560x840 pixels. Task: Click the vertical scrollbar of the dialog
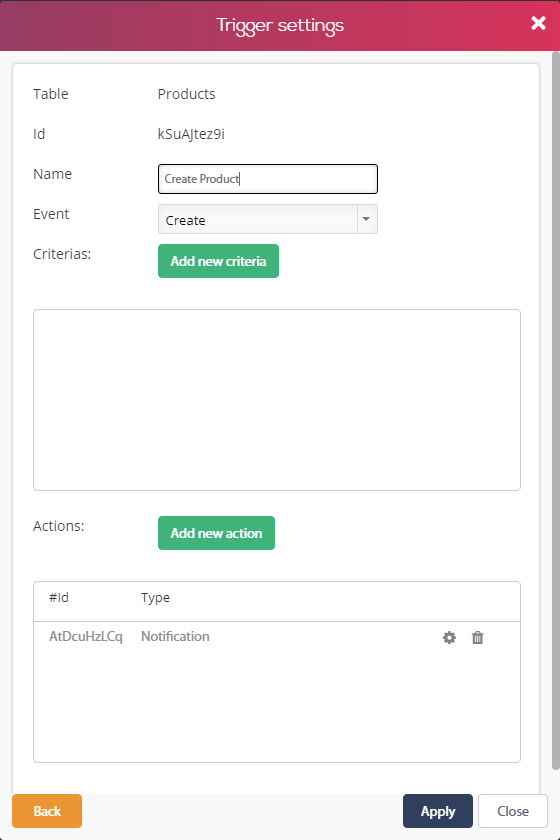pos(556,410)
